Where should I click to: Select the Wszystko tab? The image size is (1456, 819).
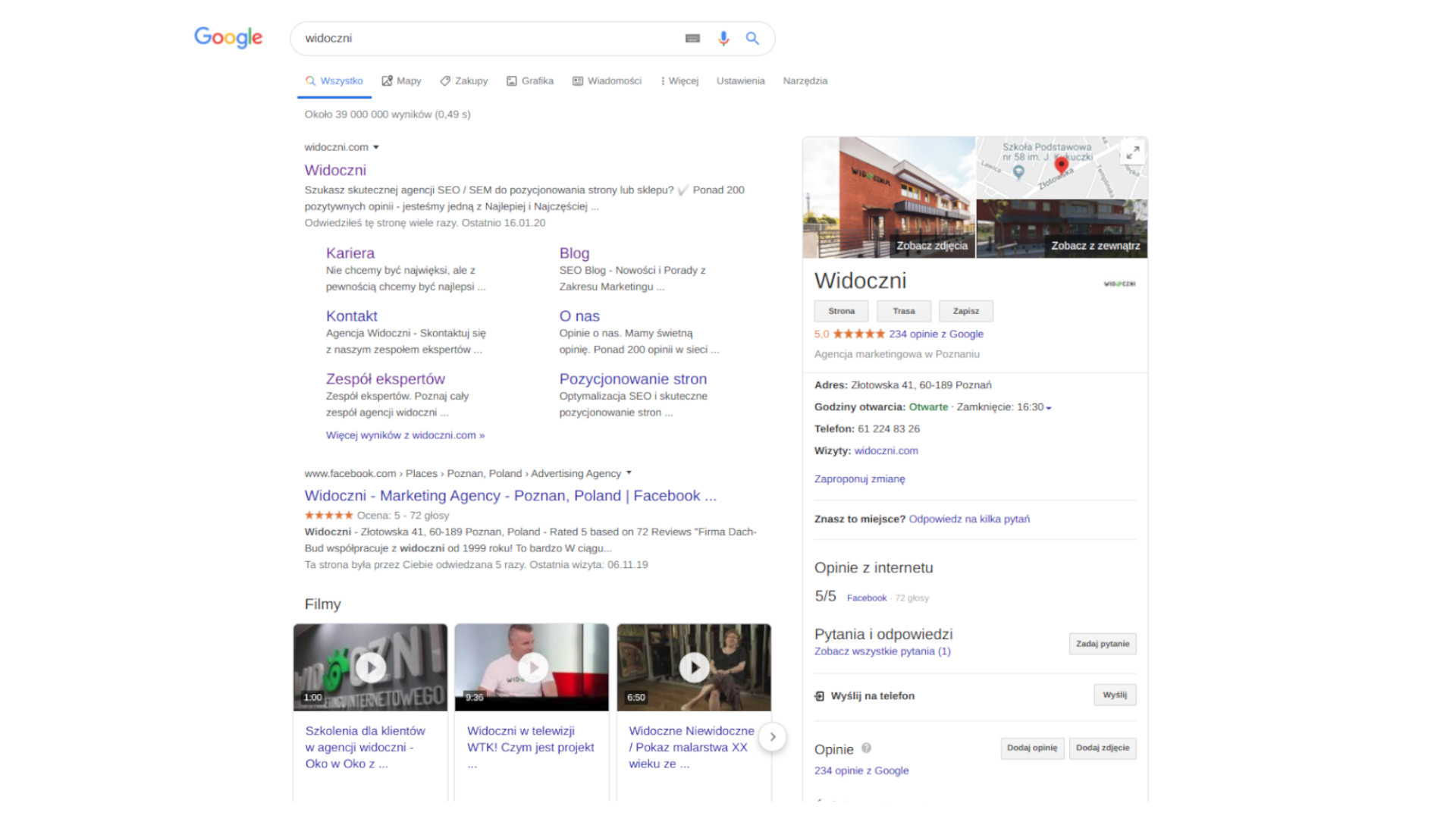point(334,81)
